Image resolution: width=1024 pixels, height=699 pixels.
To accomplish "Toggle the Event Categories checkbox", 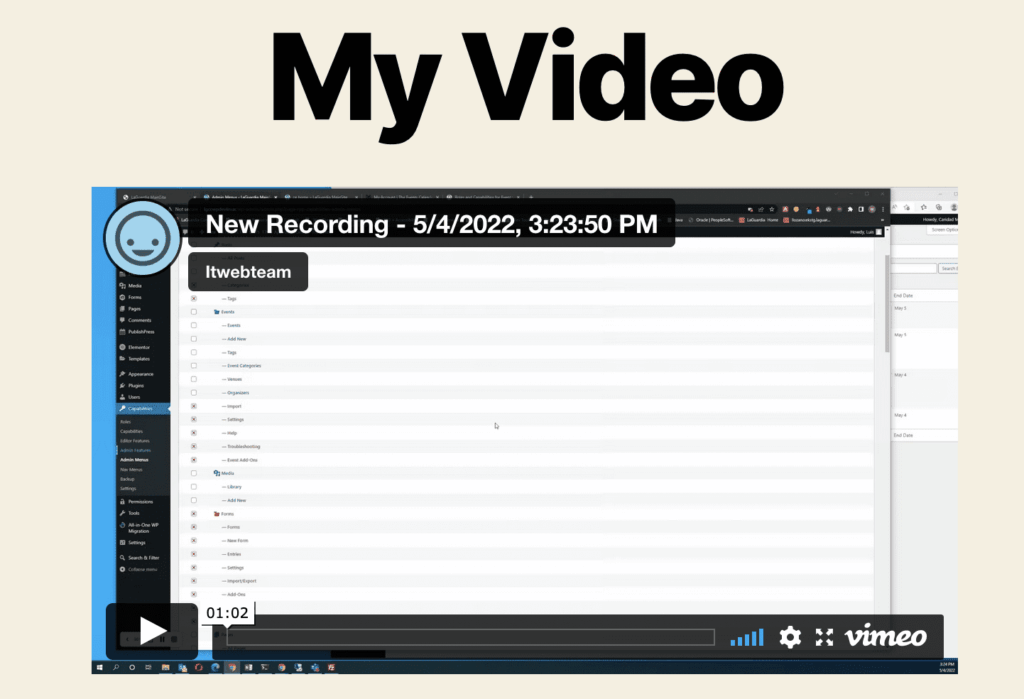I will pyautogui.click(x=193, y=366).
